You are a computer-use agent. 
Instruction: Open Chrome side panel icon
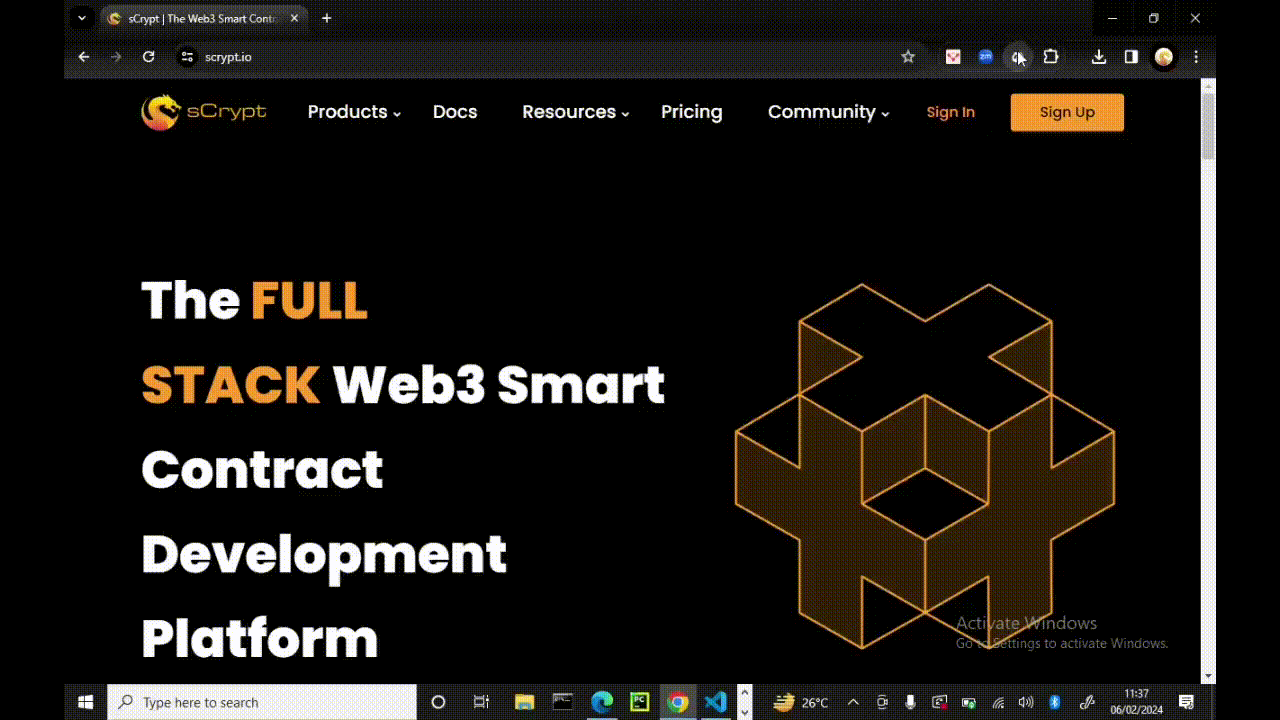1131,57
